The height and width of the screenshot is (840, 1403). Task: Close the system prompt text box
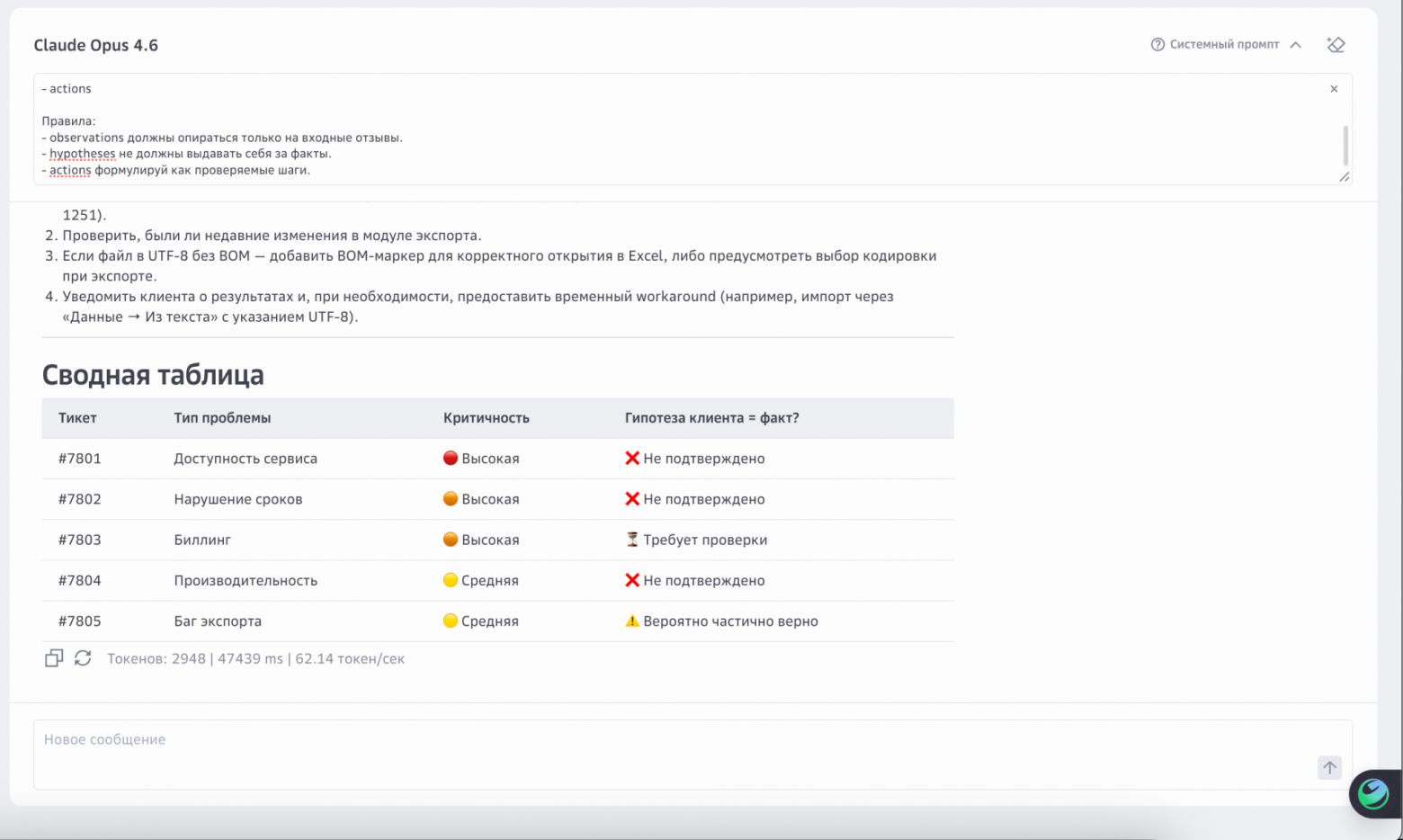pyautogui.click(x=1334, y=89)
